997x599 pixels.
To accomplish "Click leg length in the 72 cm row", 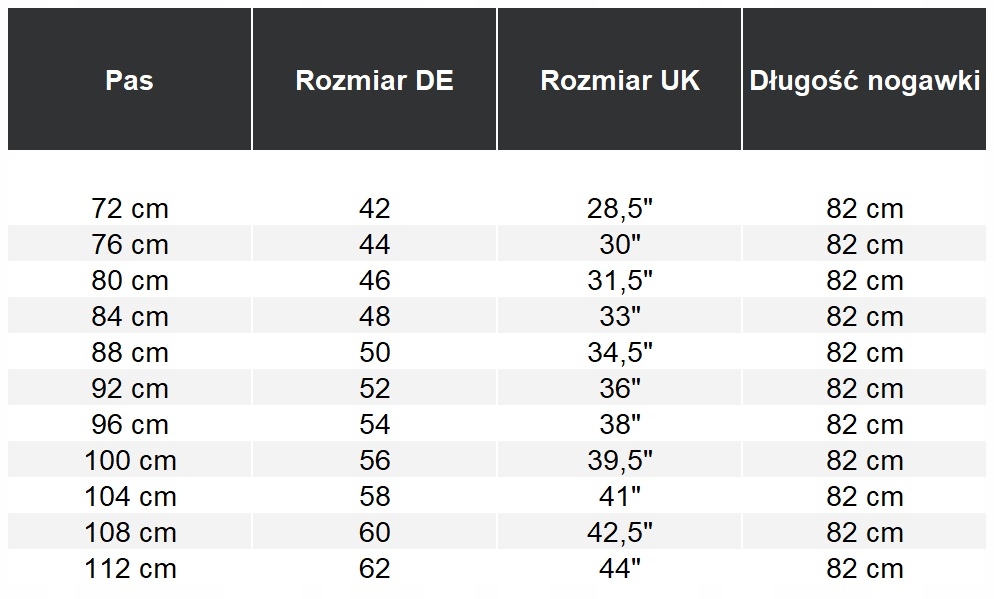I will point(865,209).
